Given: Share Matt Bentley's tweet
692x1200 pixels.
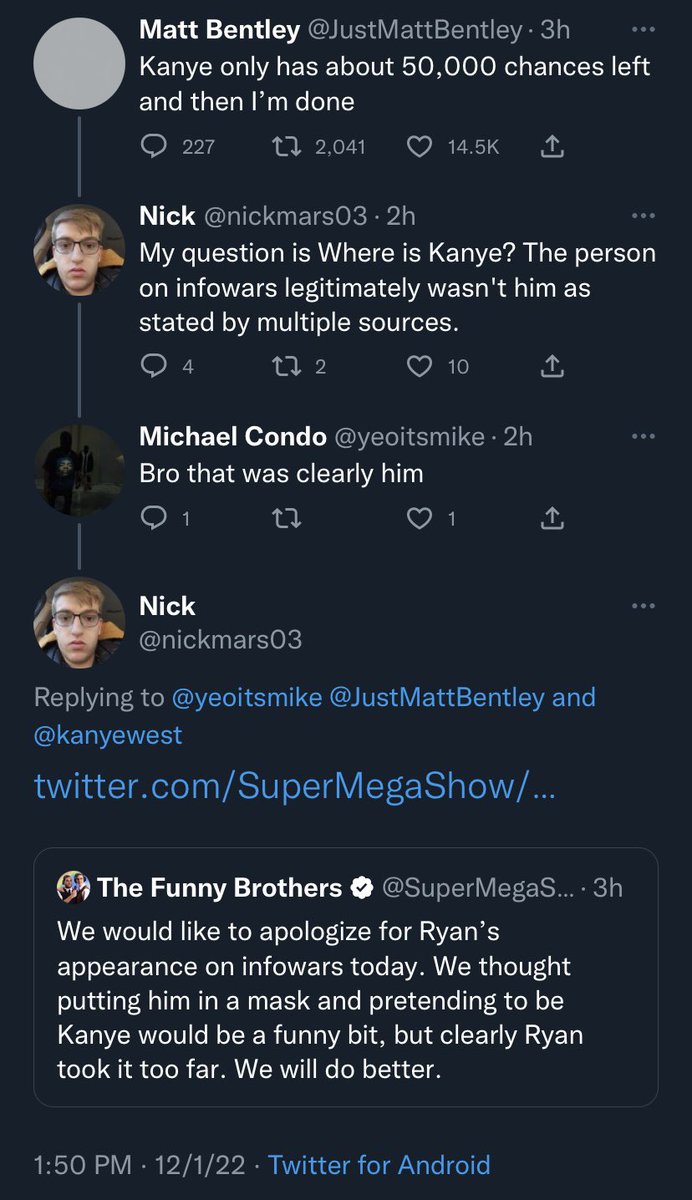Looking at the screenshot, I should pyautogui.click(x=552, y=147).
